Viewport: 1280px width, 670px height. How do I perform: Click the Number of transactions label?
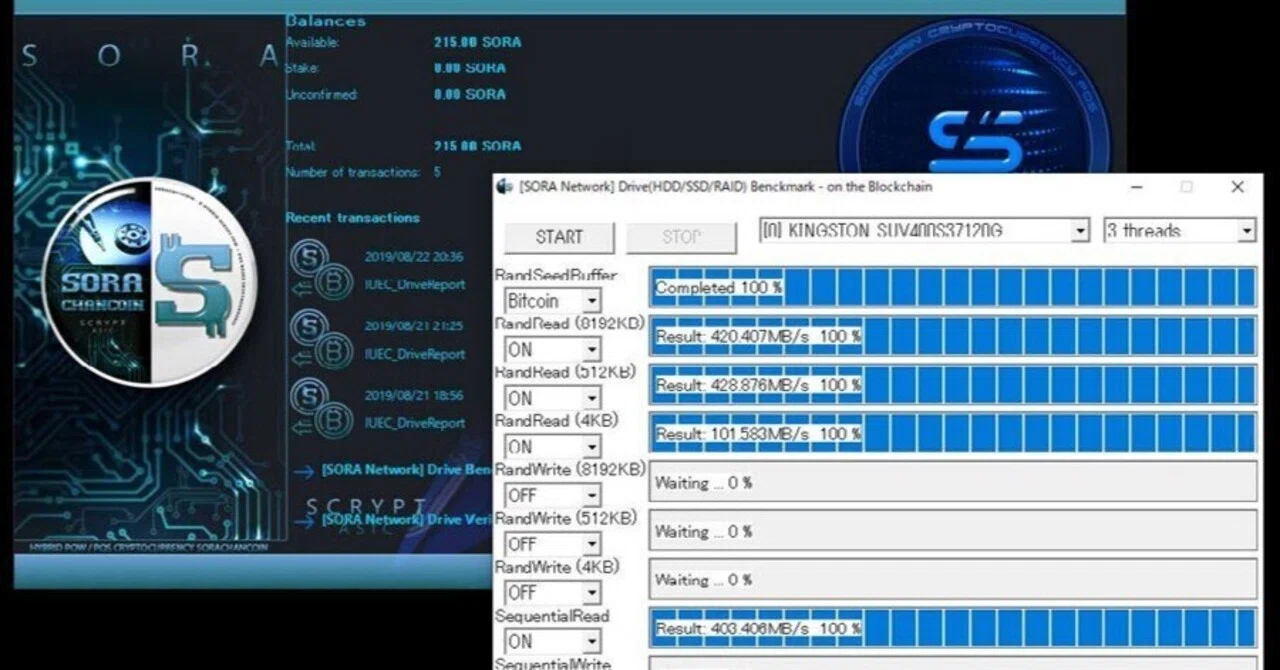(x=353, y=172)
